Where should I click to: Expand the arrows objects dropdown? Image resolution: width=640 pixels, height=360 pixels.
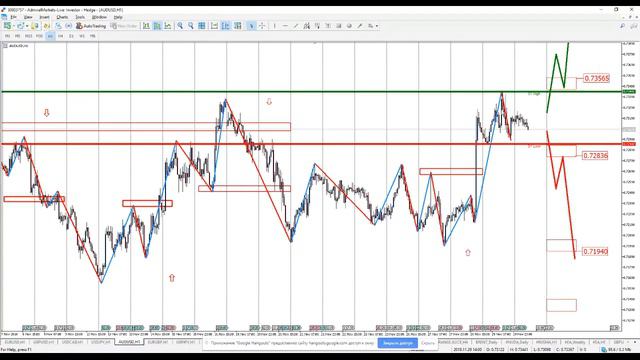(x=376, y=26)
